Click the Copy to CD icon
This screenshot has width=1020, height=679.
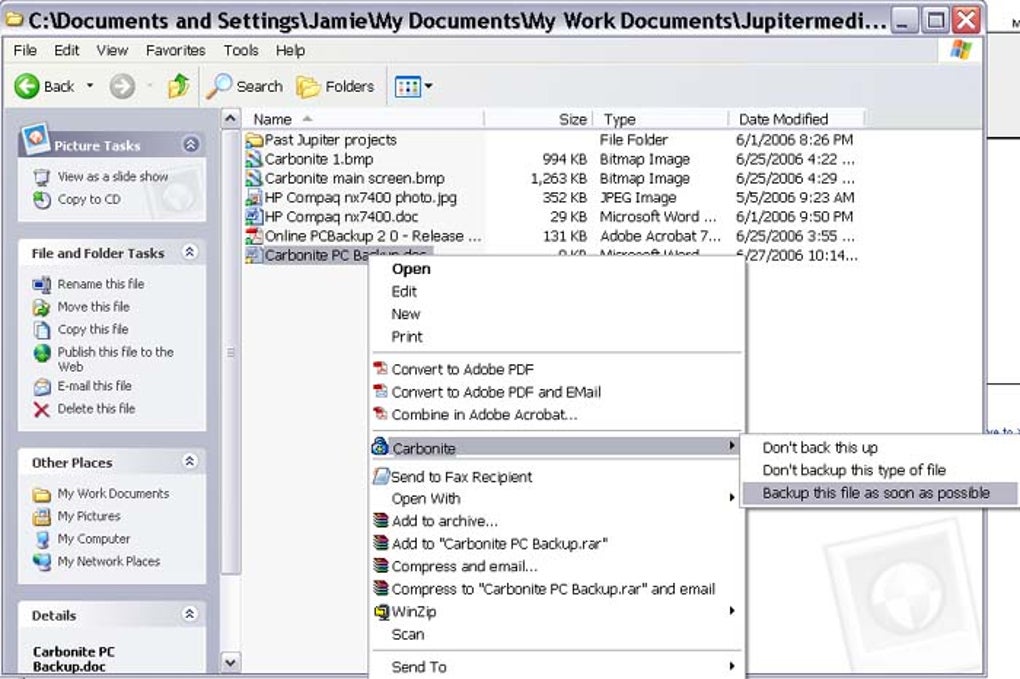pyautogui.click(x=42, y=200)
